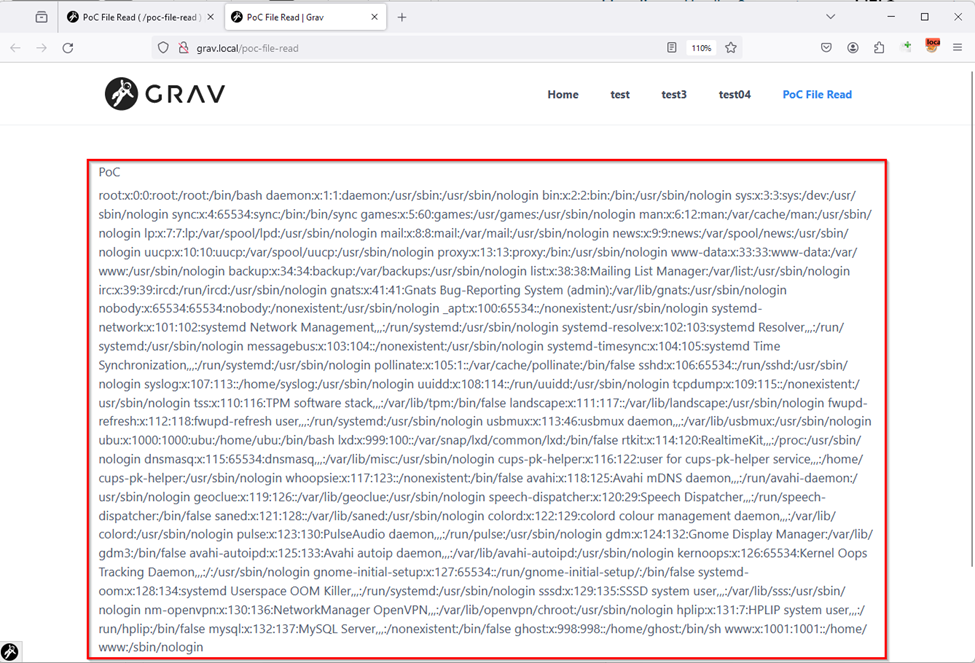Reset the 110% zoom level indicator
Image resolution: width=975 pixels, height=663 pixels.
pyautogui.click(x=701, y=47)
